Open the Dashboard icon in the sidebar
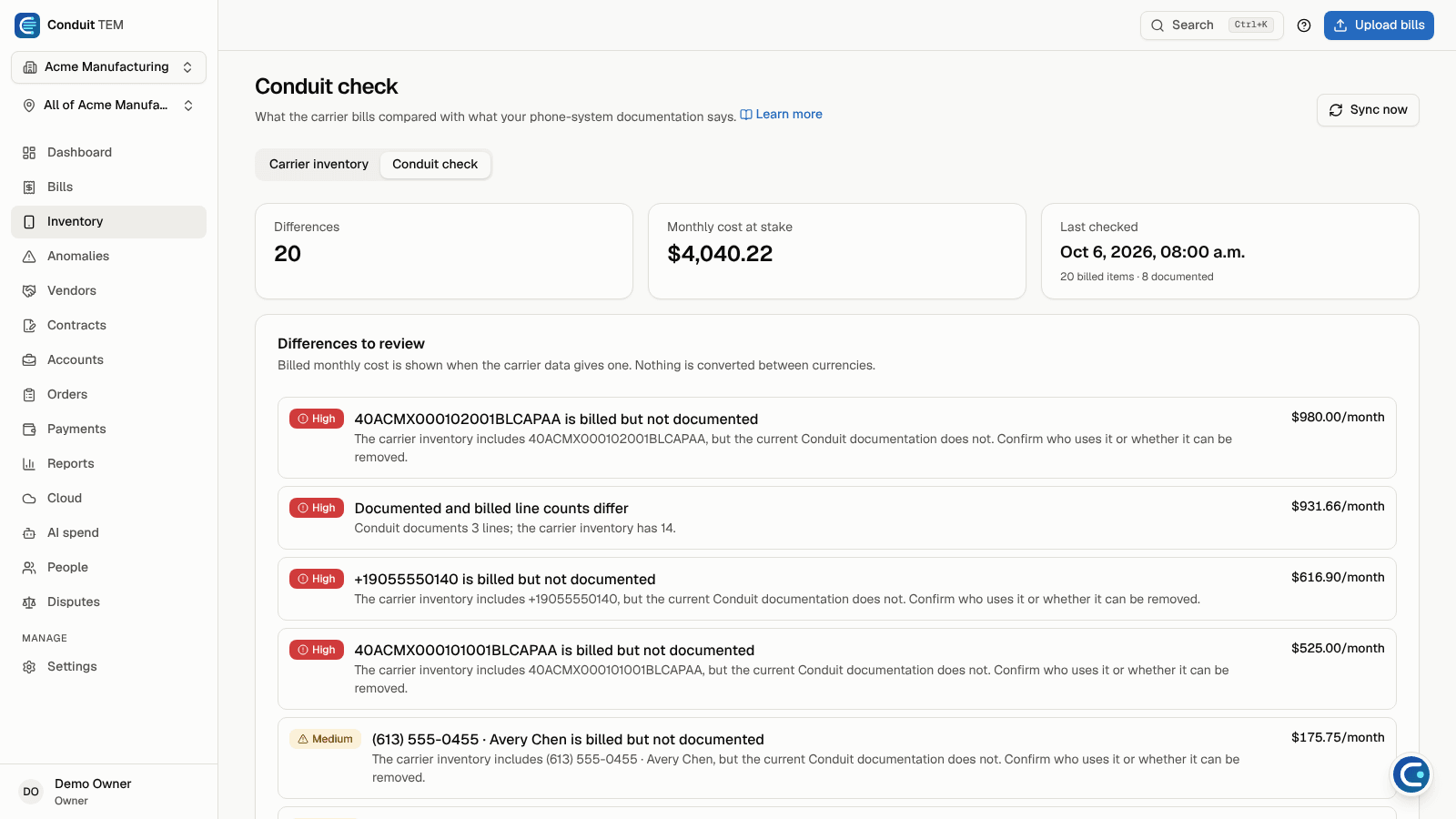This screenshot has width=1456, height=819. coord(29,153)
